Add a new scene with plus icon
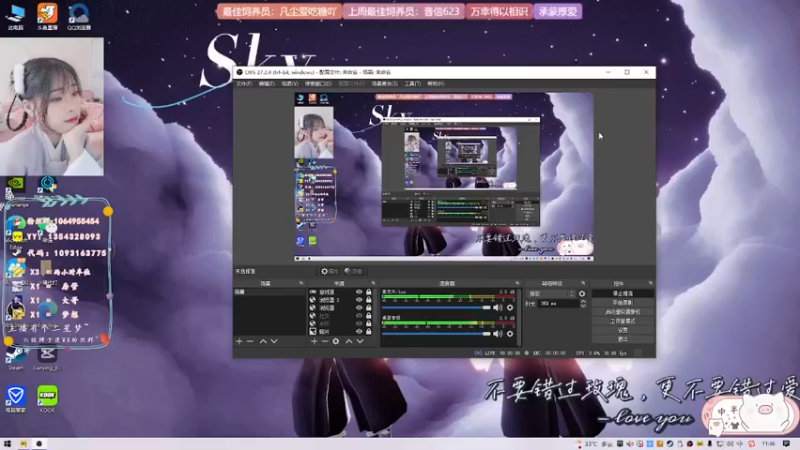Image resolution: width=800 pixels, height=450 pixels. coord(239,341)
